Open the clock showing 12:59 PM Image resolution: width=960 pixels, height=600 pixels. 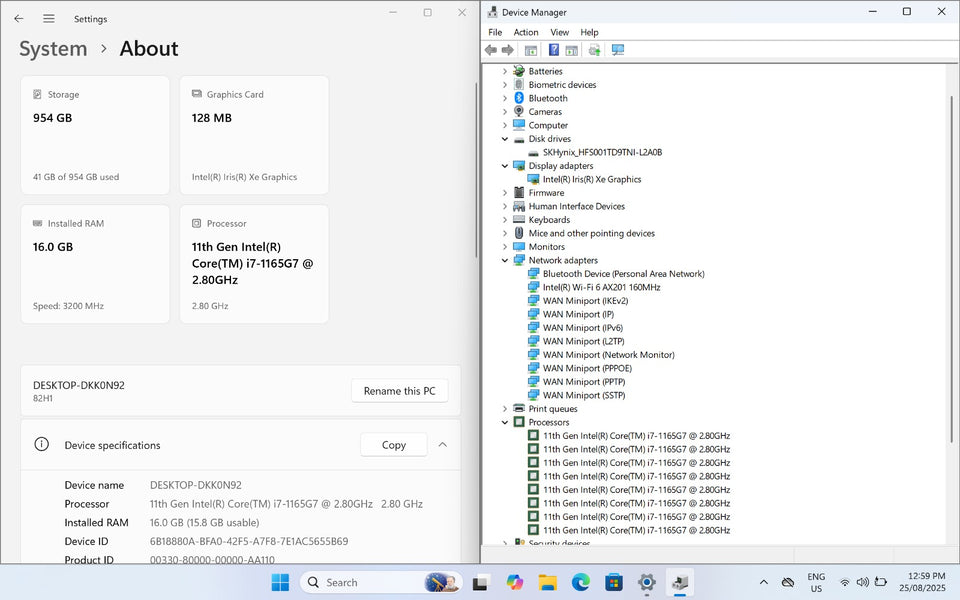(922, 582)
